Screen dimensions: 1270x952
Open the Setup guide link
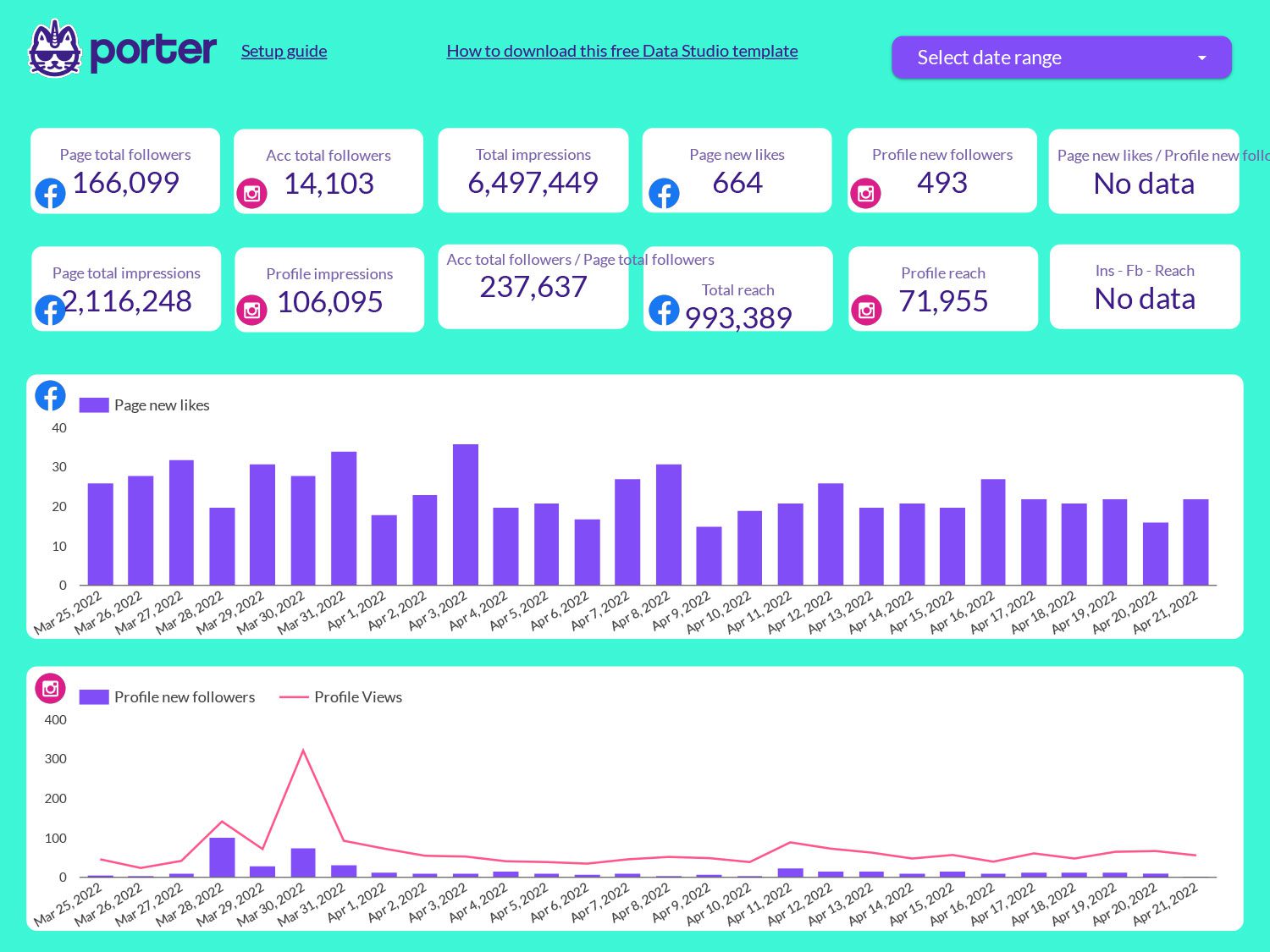284,51
